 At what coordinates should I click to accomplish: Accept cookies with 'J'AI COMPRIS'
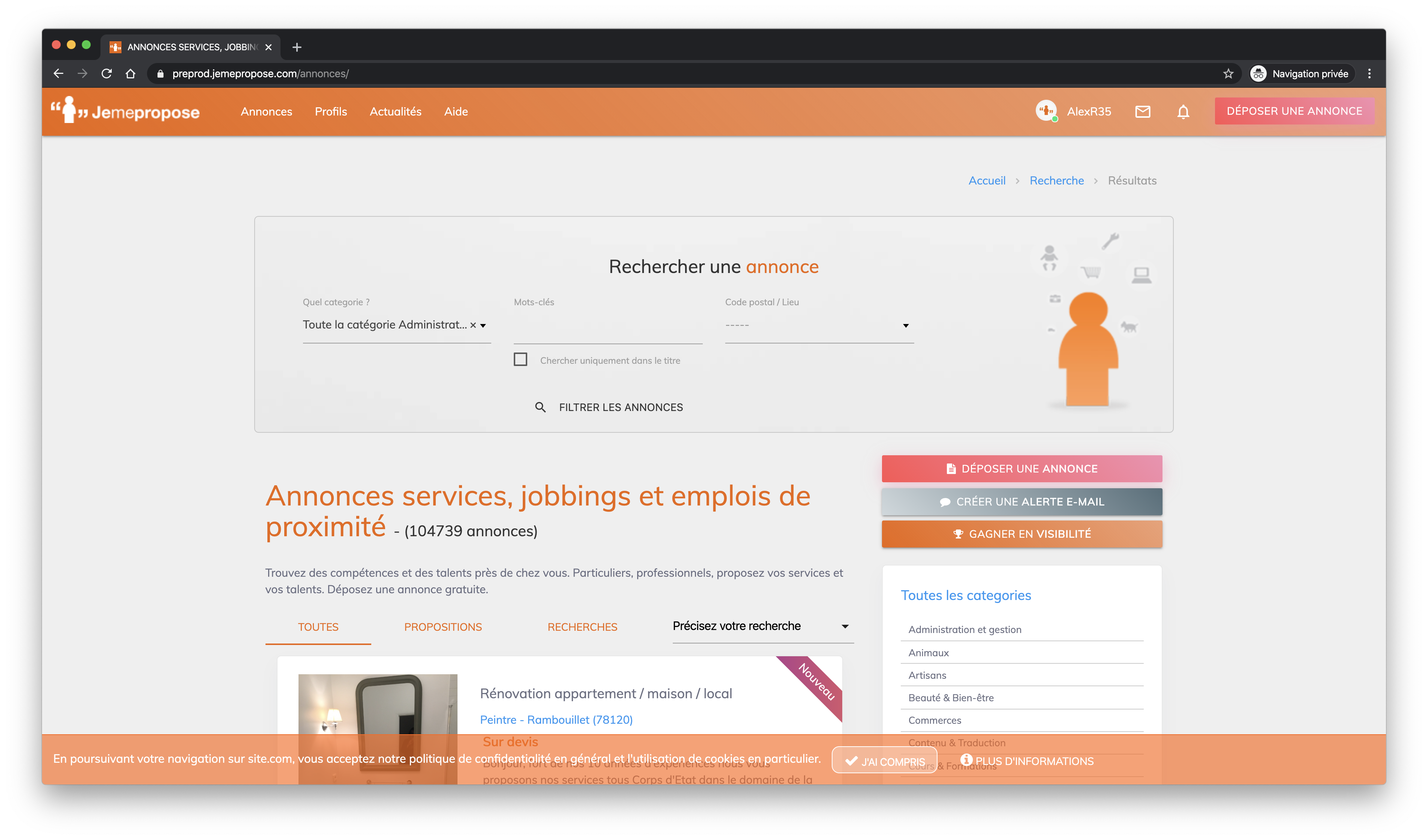pos(884,761)
